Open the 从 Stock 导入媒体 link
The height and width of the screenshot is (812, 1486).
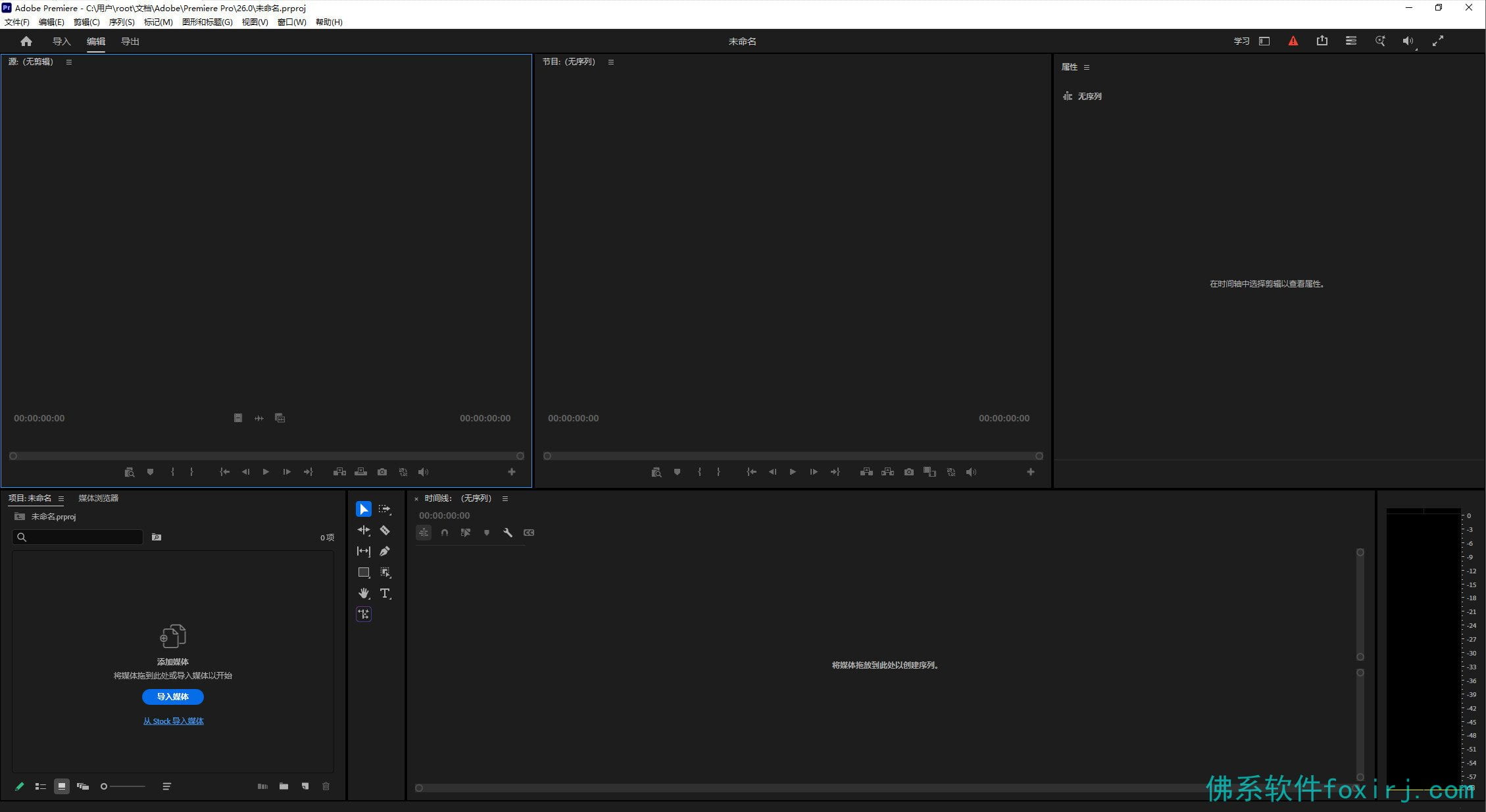point(173,721)
